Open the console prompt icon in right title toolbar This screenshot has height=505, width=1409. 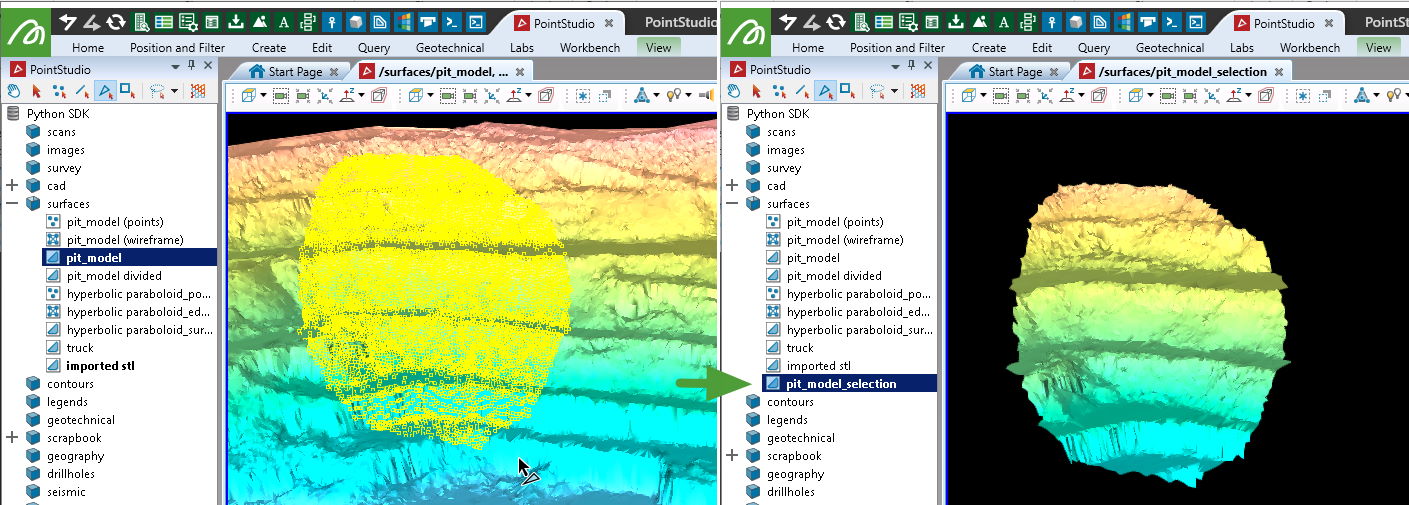1172,22
